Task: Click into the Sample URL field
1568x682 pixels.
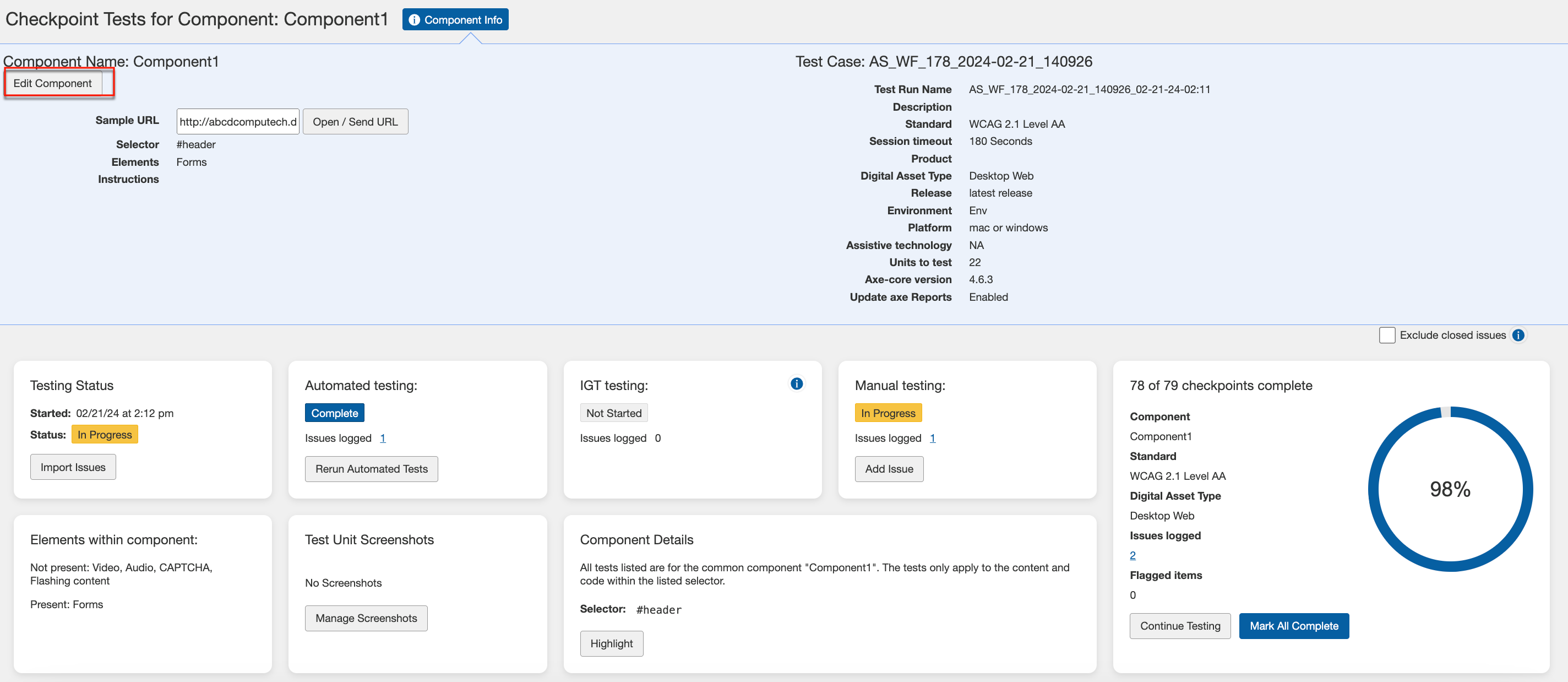Action: click(x=237, y=122)
